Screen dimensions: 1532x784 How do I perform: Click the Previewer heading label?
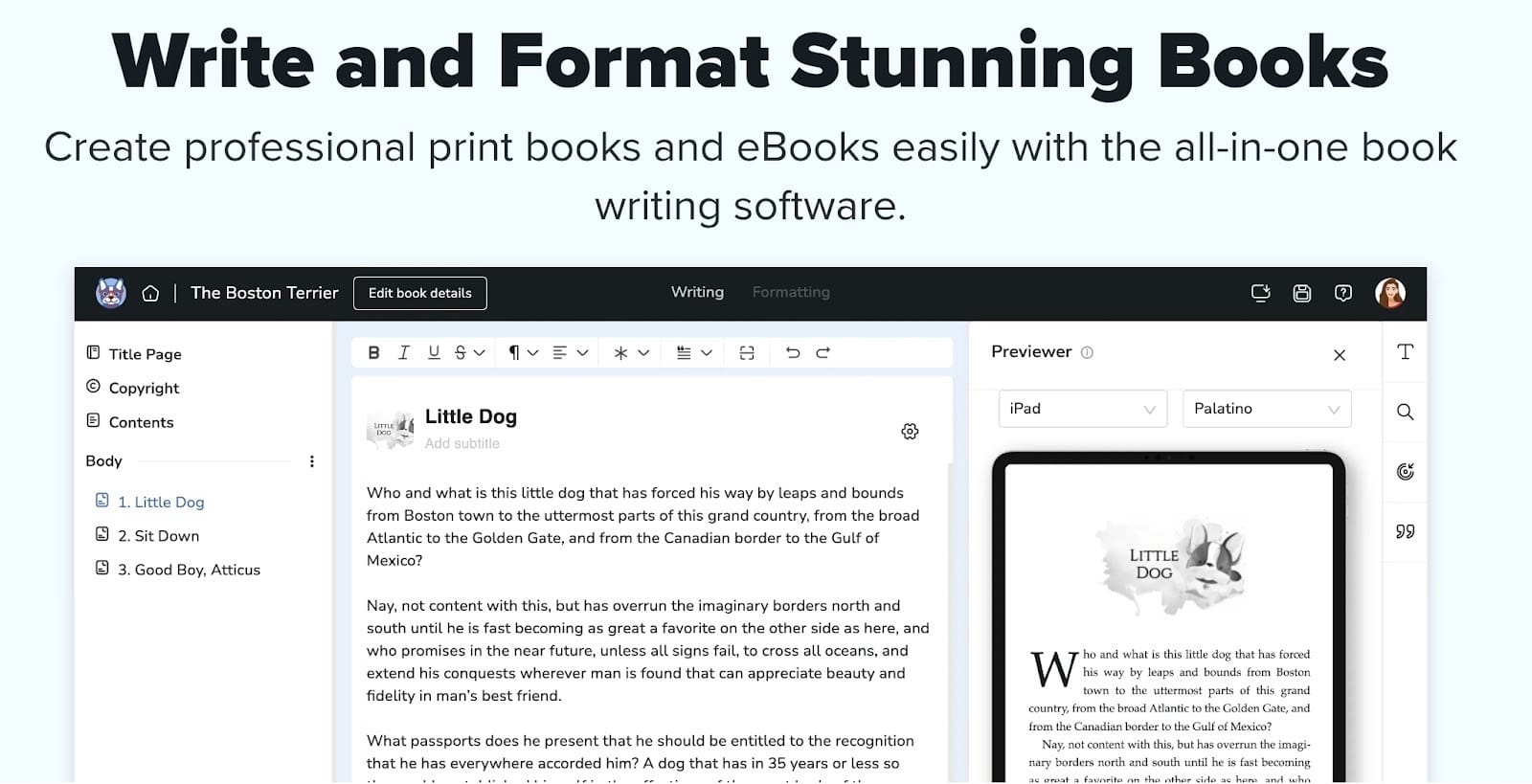pos(1031,351)
